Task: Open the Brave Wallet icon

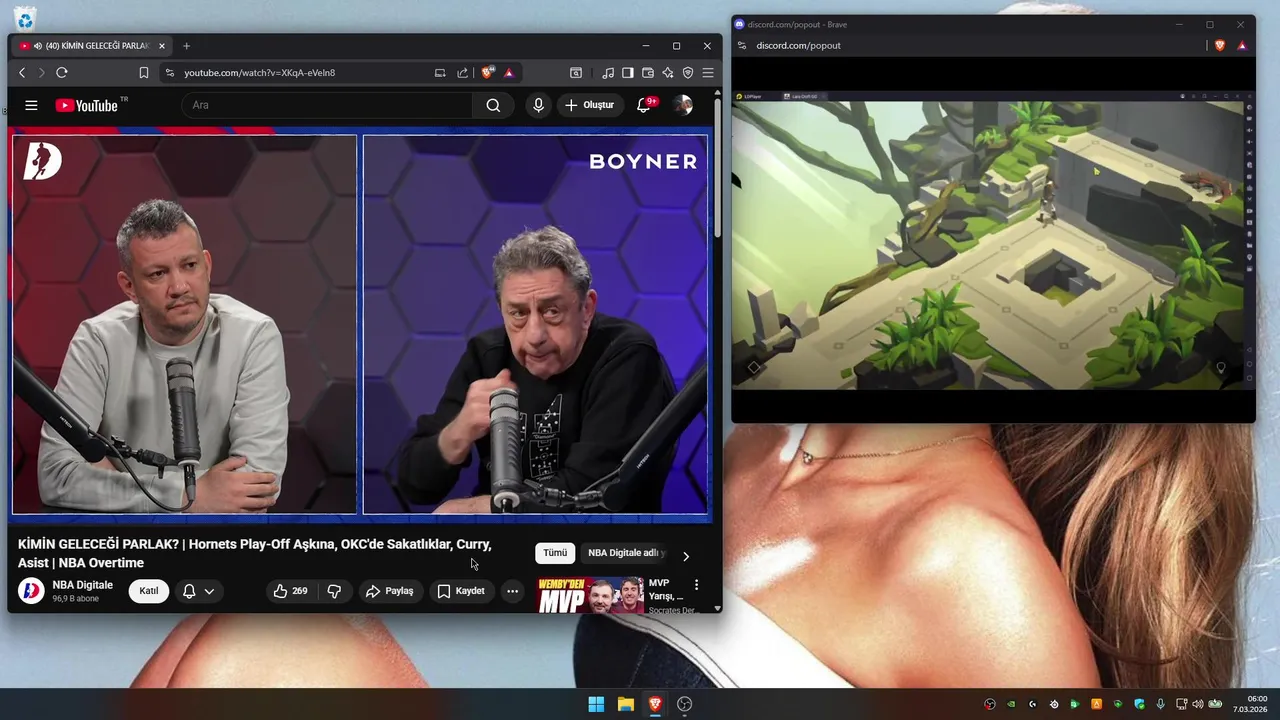Action: pyautogui.click(x=648, y=73)
